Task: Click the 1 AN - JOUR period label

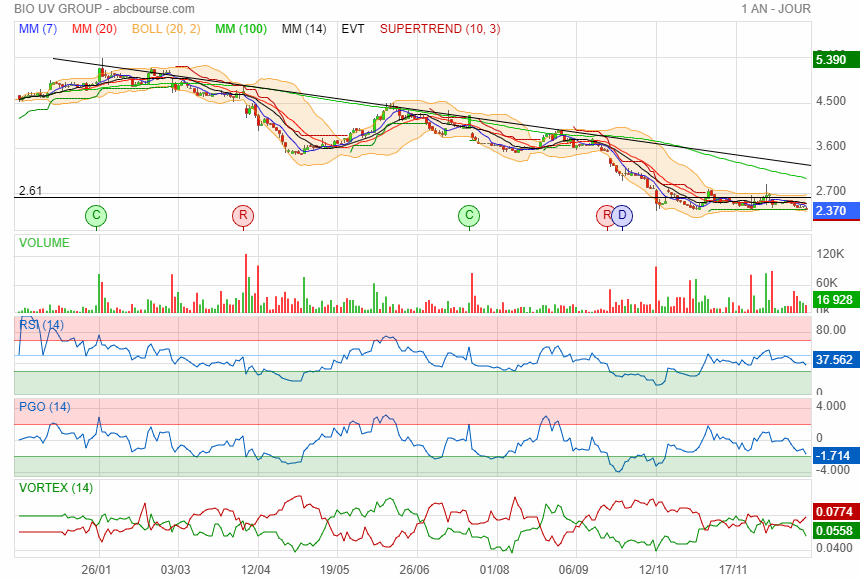Action: point(776,9)
